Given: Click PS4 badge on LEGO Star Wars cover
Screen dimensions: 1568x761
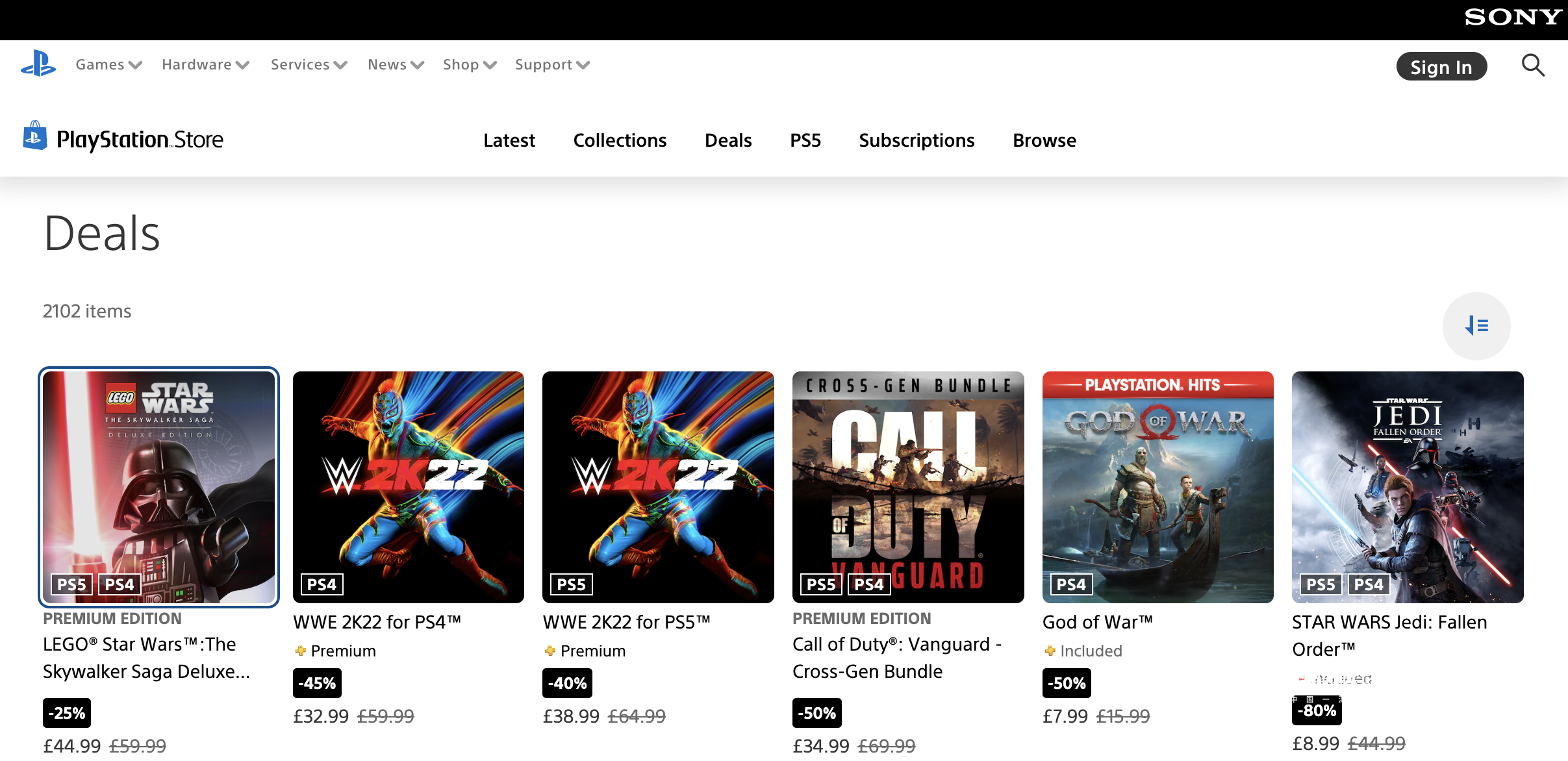Looking at the screenshot, I should click(120, 584).
